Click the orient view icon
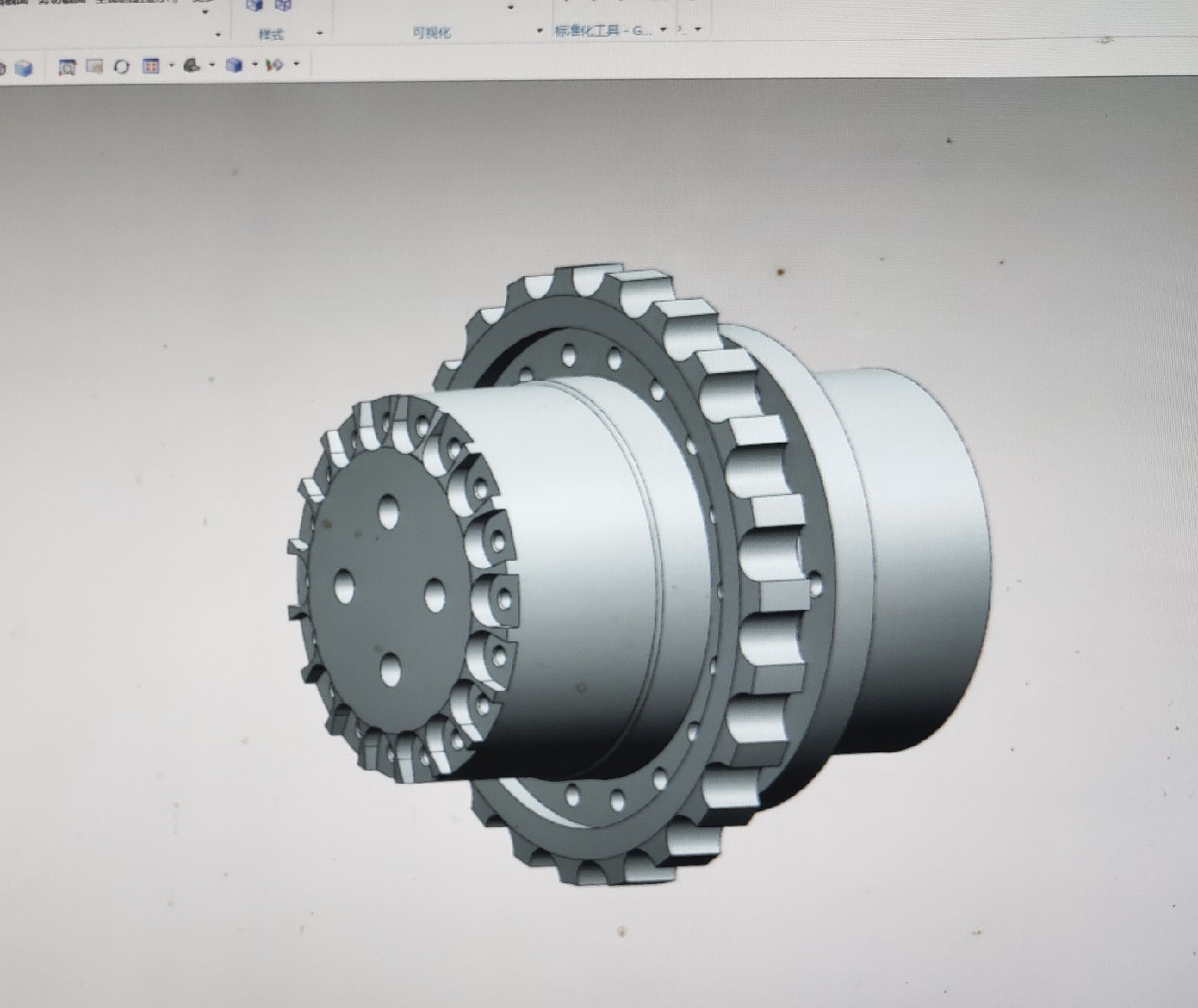 192,65
